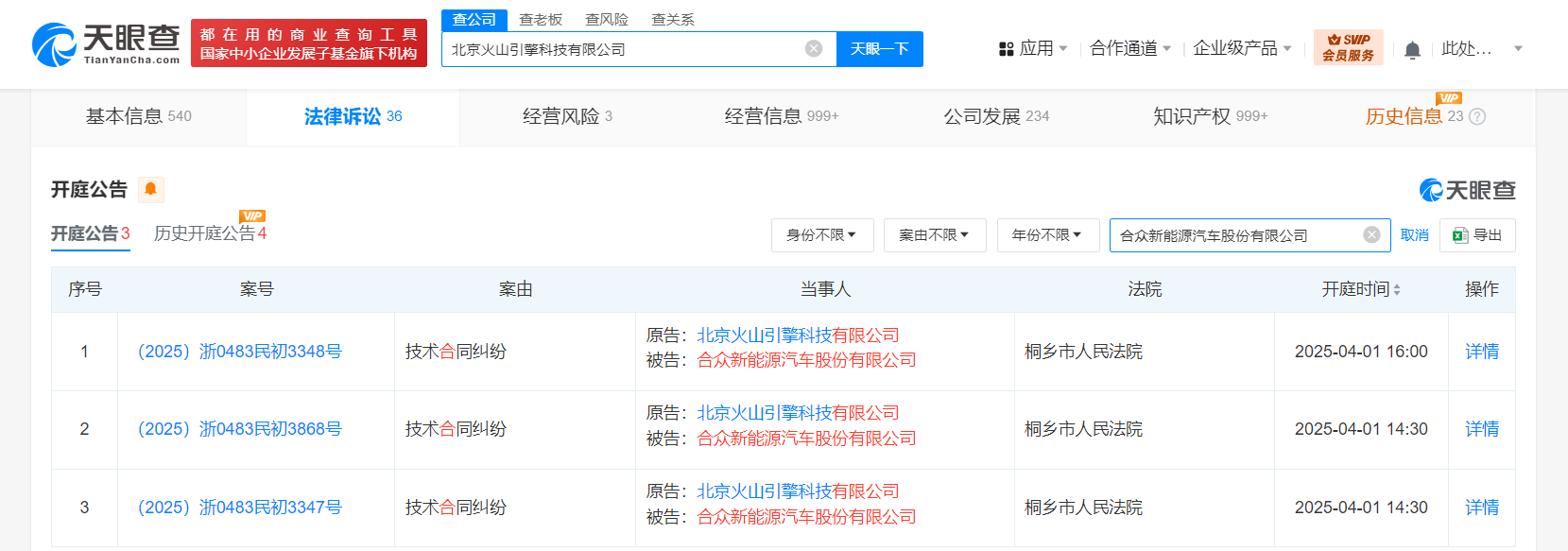Viewport: 1568px width, 551px height.
Task: View 详情 for the second case
Action: pos(1481,429)
